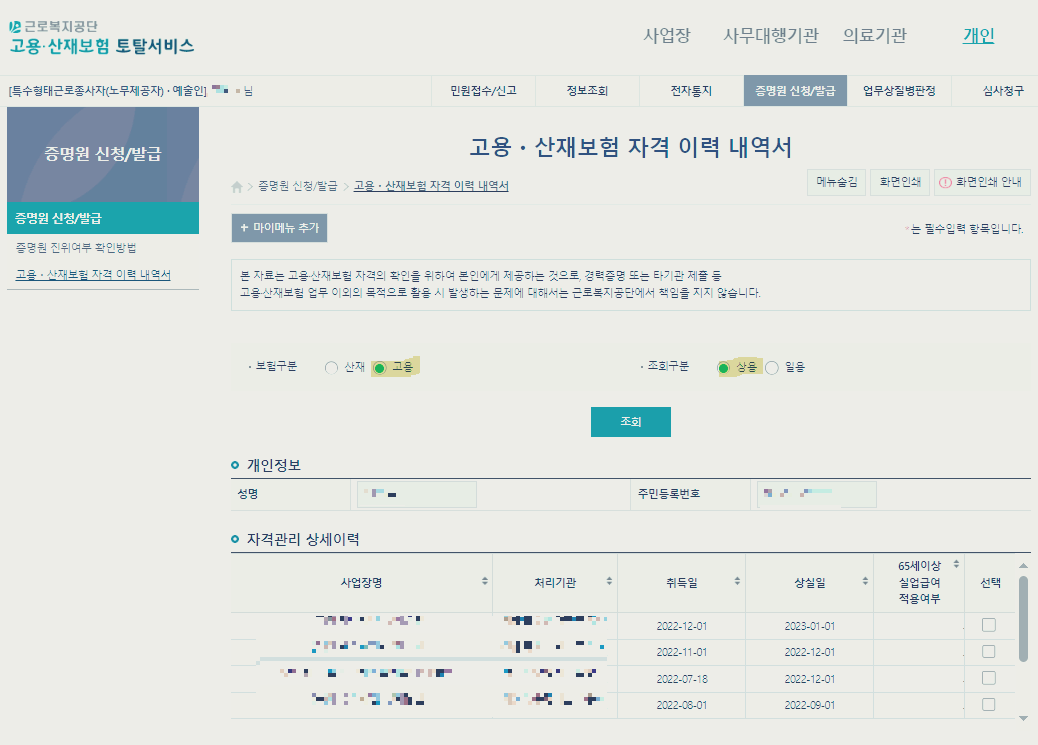Click 상실일 cell 2022-09-01
This screenshot has width=1038, height=745.
coord(810,705)
